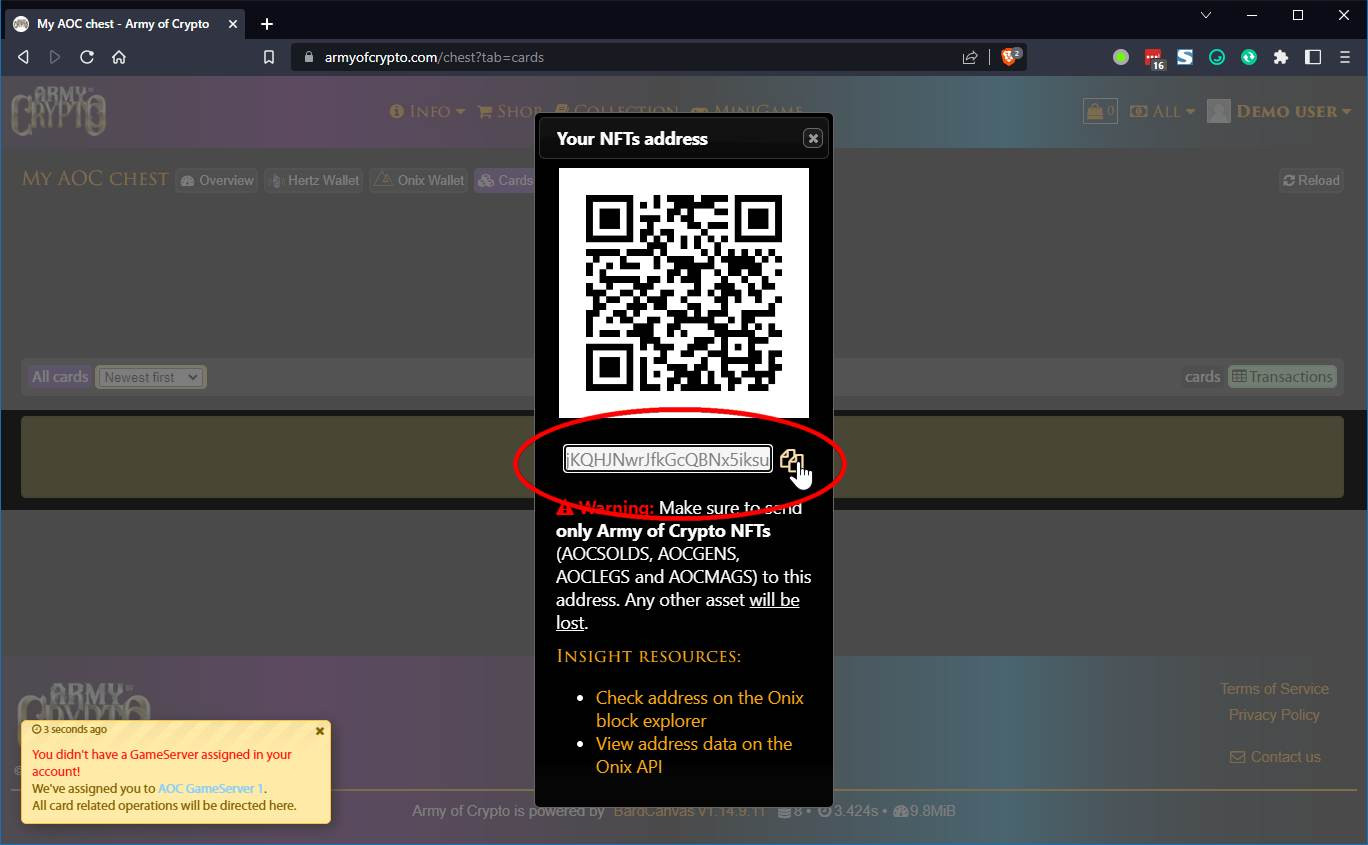Open the Brave Shields lion icon

click(1011, 56)
